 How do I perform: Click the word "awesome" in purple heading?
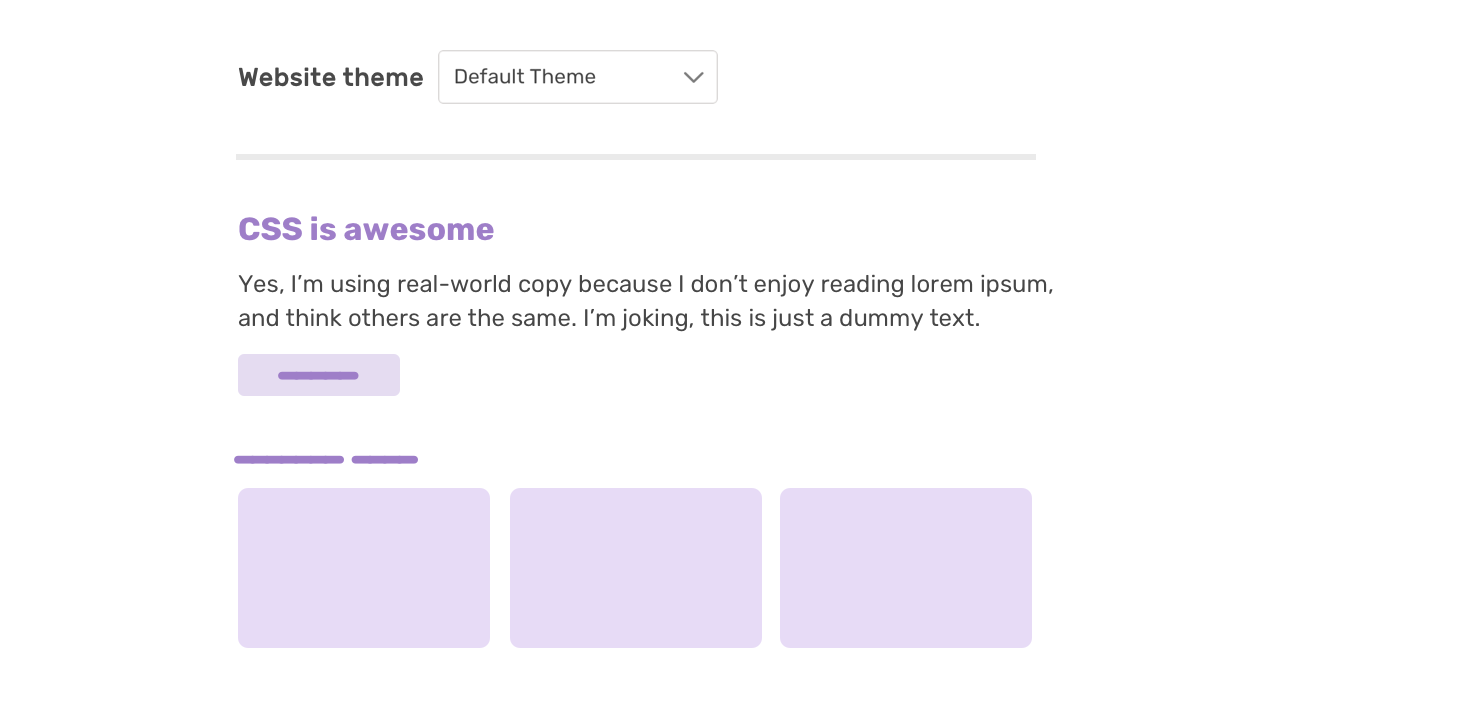point(418,230)
